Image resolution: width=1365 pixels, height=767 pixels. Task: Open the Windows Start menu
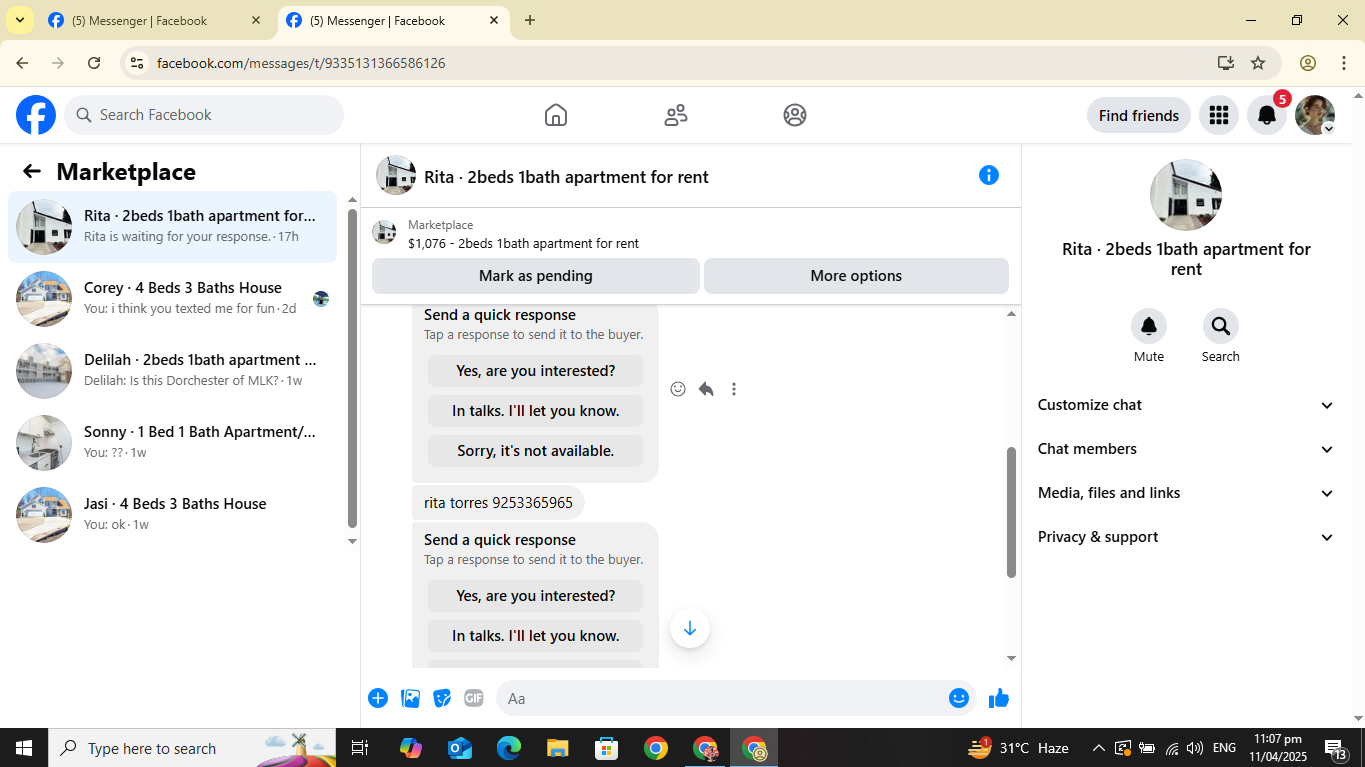tap(24, 748)
